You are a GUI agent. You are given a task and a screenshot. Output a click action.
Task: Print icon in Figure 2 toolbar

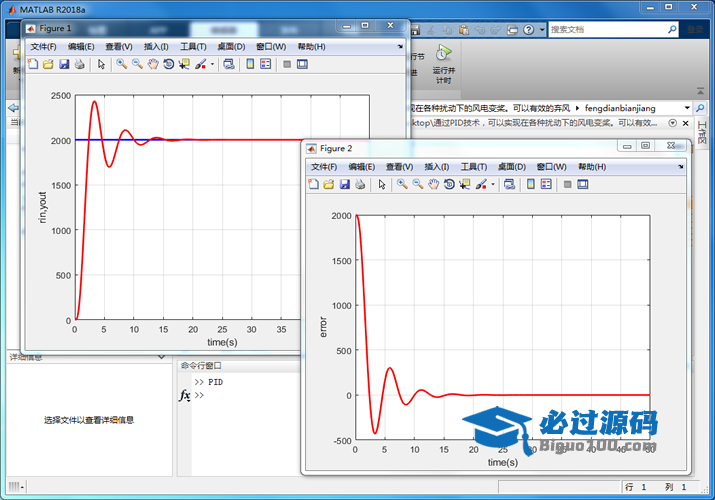coord(360,184)
